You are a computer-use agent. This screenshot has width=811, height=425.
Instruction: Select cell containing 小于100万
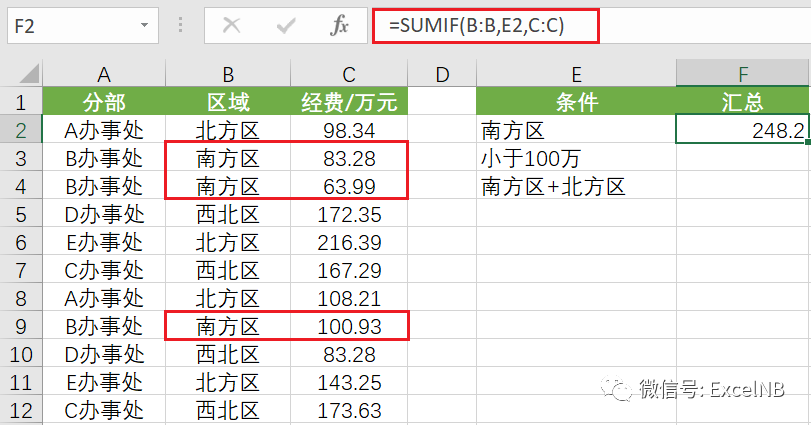coord(576,157)
